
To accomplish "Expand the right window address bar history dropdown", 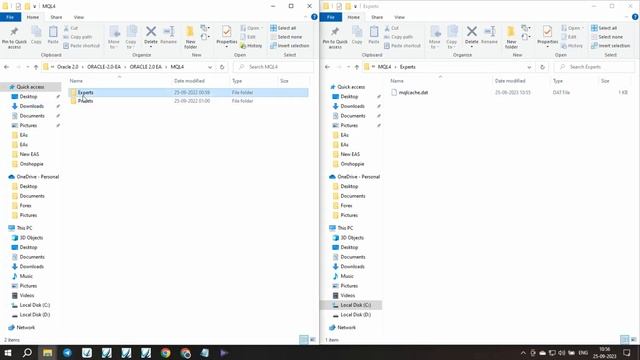I will (529, 67).
